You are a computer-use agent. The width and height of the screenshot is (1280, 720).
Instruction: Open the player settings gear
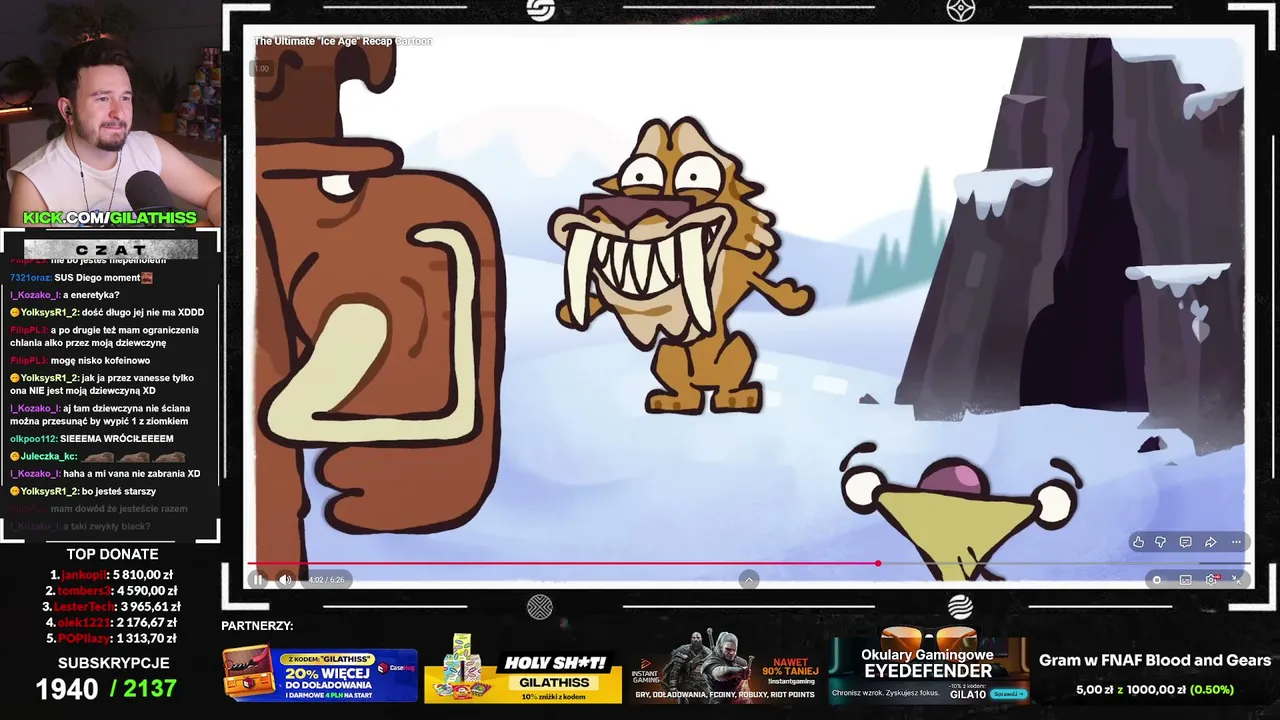[x=1211, y=580]
